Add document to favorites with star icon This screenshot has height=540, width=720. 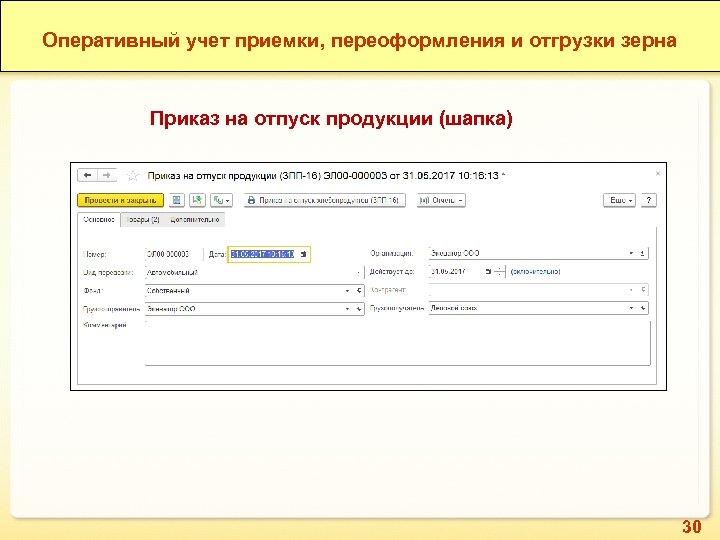point(132,175)
